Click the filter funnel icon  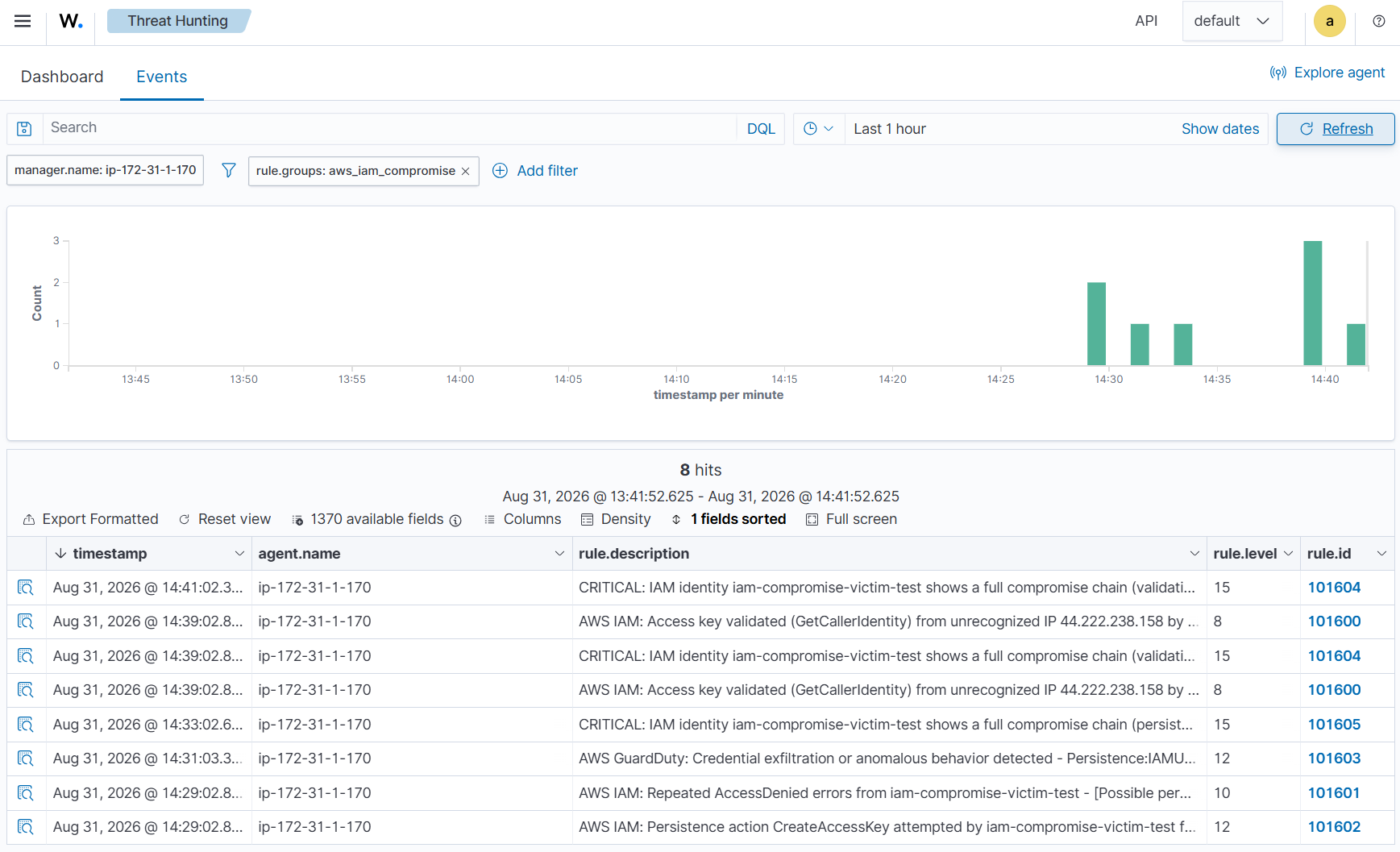pyautogui.click(x=229, y=170)
